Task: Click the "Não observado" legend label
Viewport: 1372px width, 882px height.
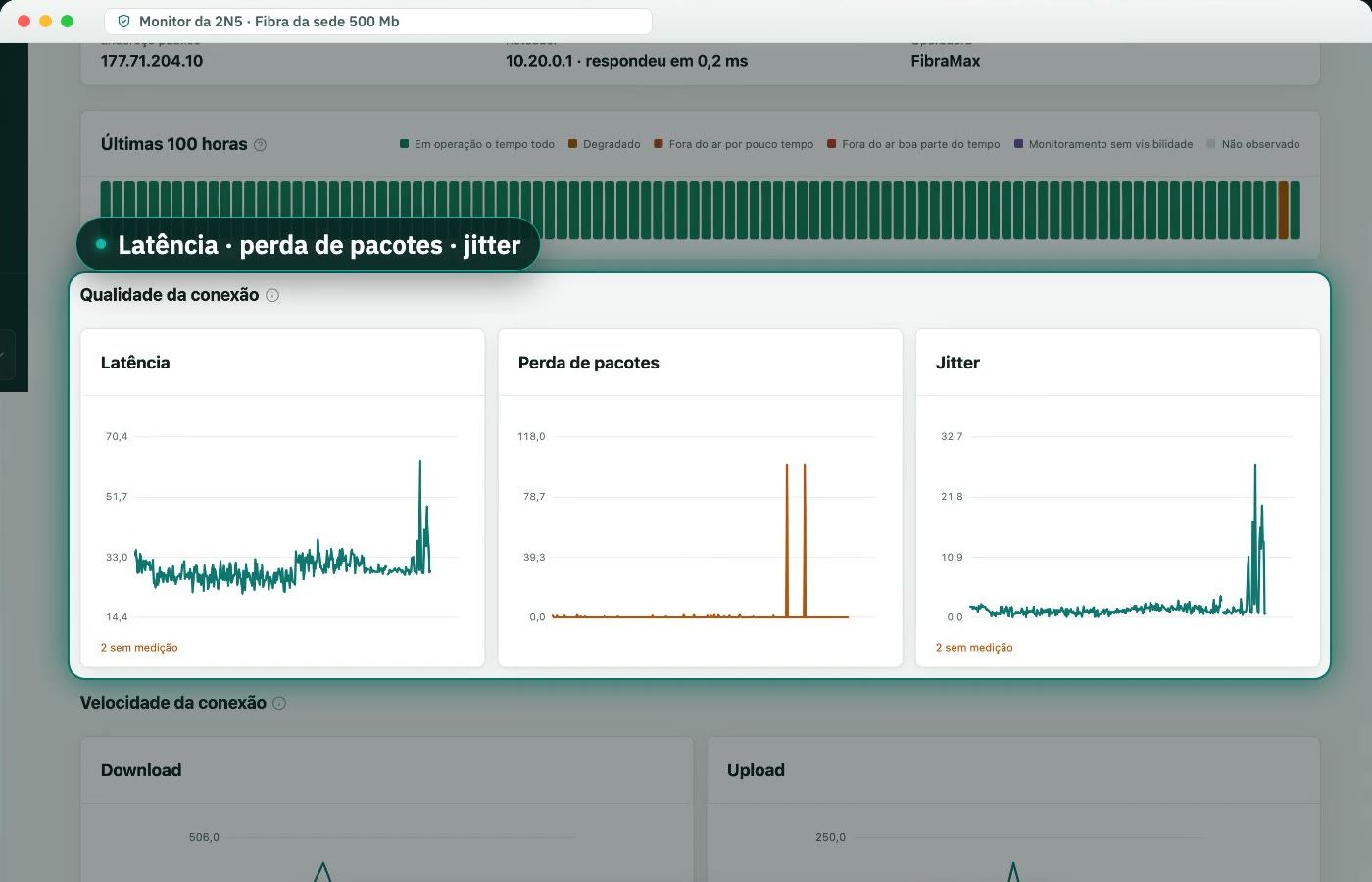Action: [1260, 144]
